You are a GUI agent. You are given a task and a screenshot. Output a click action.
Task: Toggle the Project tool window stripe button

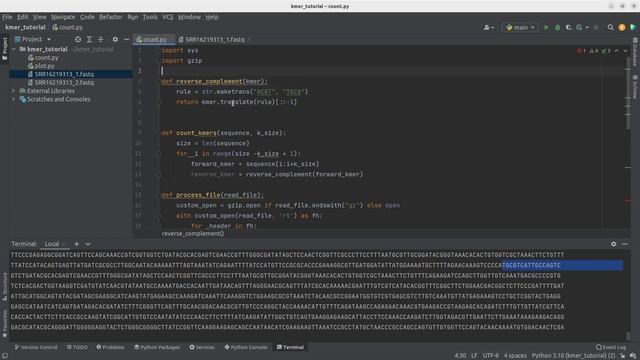point(4,48)
